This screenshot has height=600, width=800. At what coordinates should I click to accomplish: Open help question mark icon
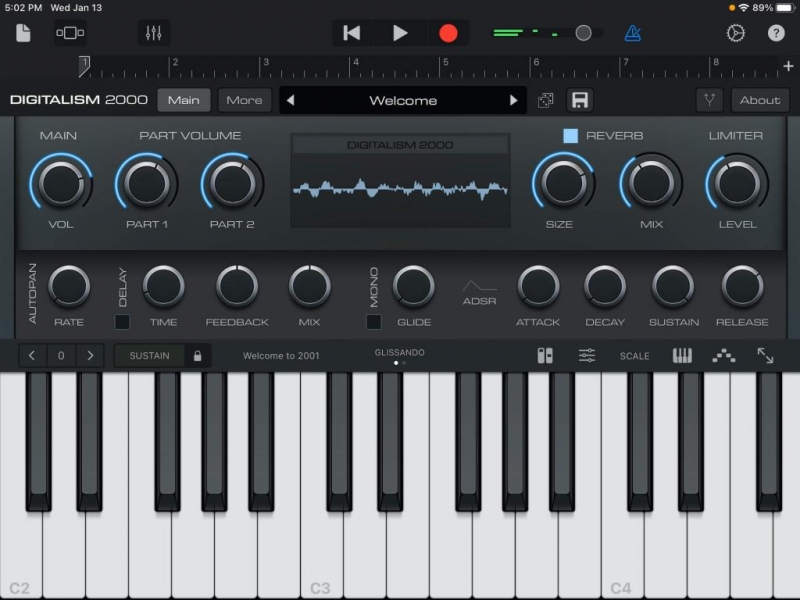click(x=776, y=33)
